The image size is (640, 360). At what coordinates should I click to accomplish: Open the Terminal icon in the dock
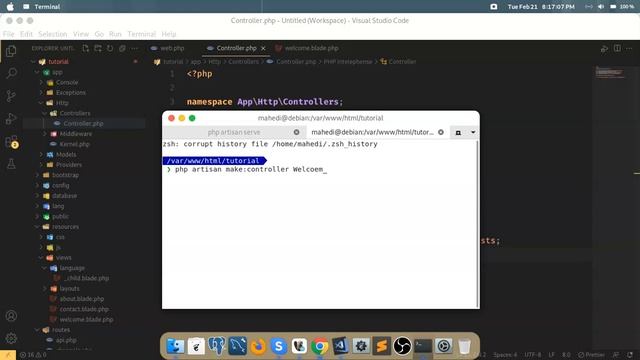tap(423, 346)
